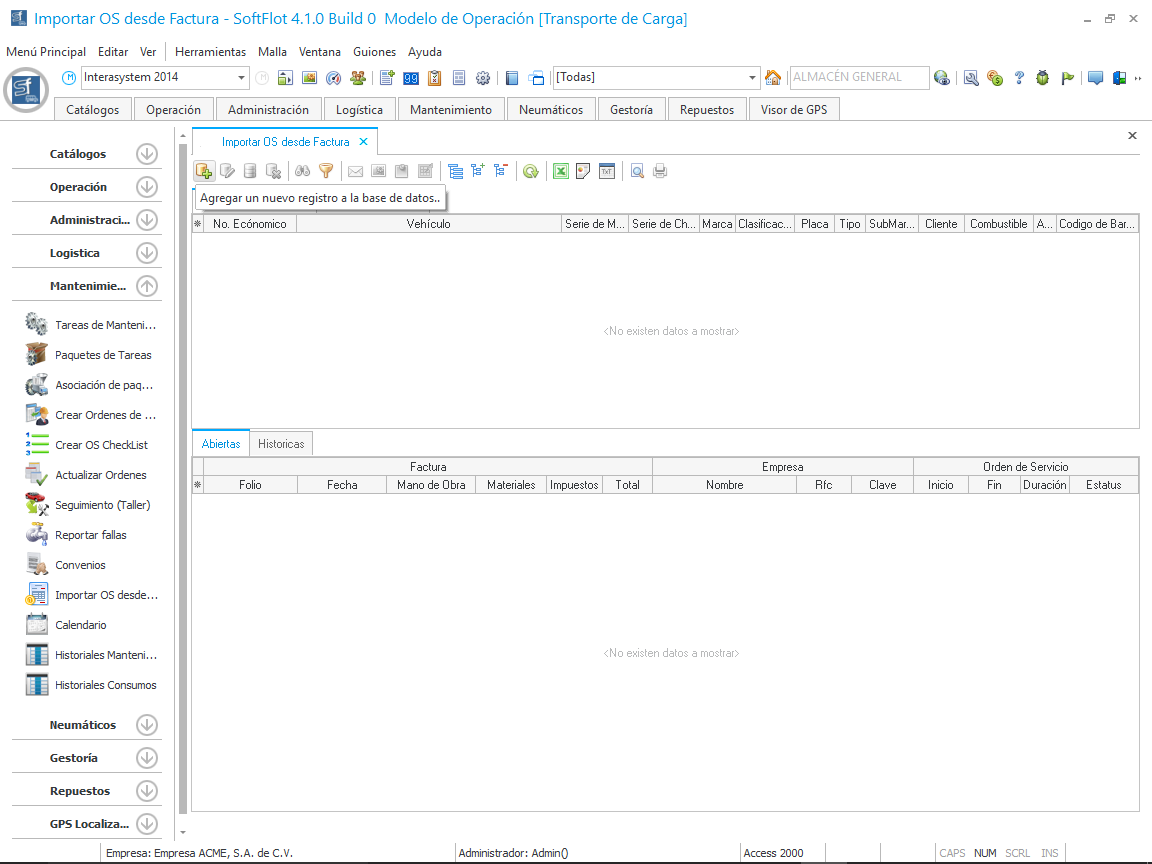Click the funnel filter icon
The width and height of the screenshot is (1152, 864).
(325, 171)
